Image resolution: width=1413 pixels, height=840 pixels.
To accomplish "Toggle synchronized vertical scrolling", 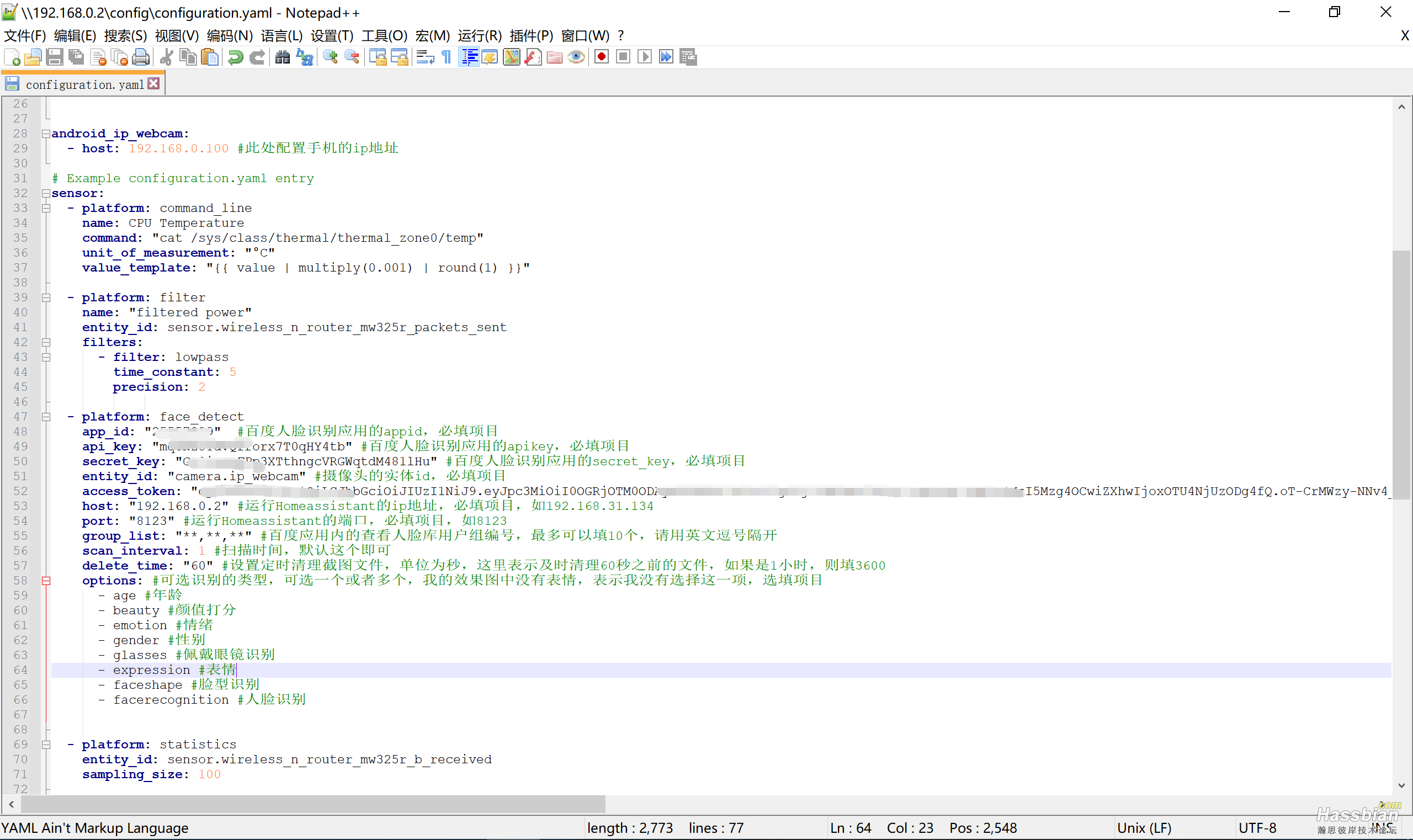I will coord(378,57).
